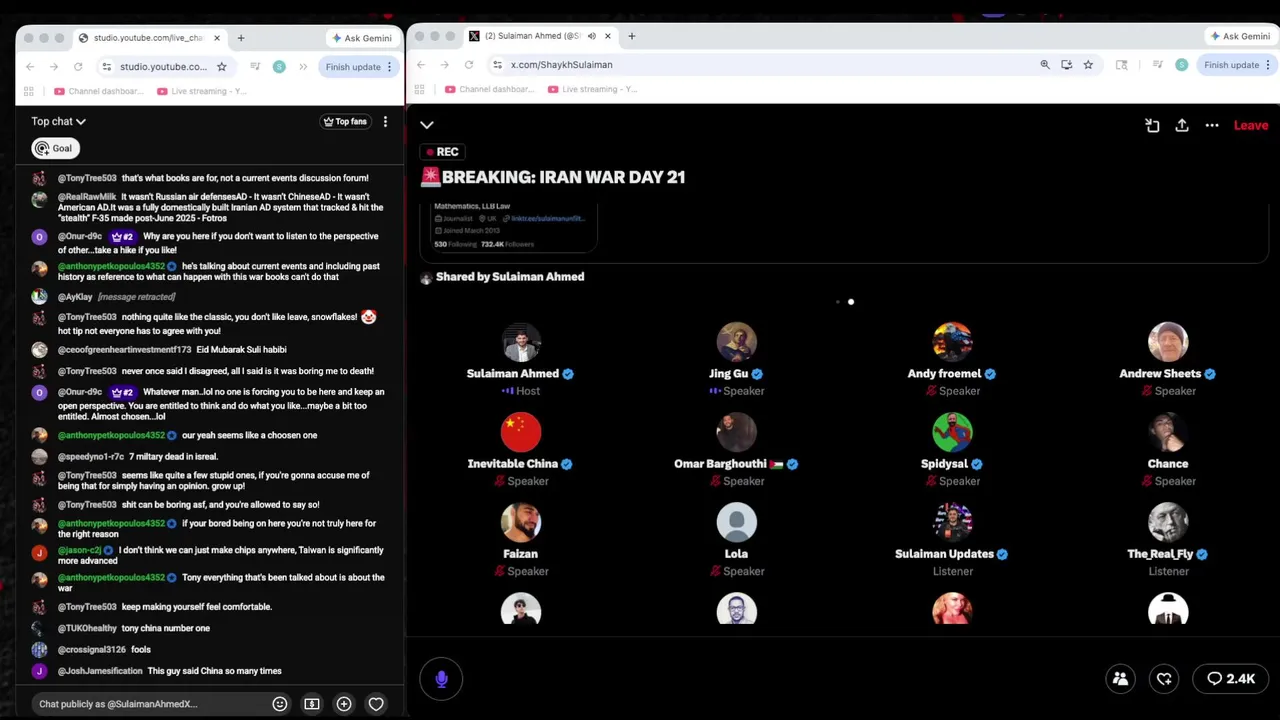Click the share upload icon in the Space

click(1182, 125)
